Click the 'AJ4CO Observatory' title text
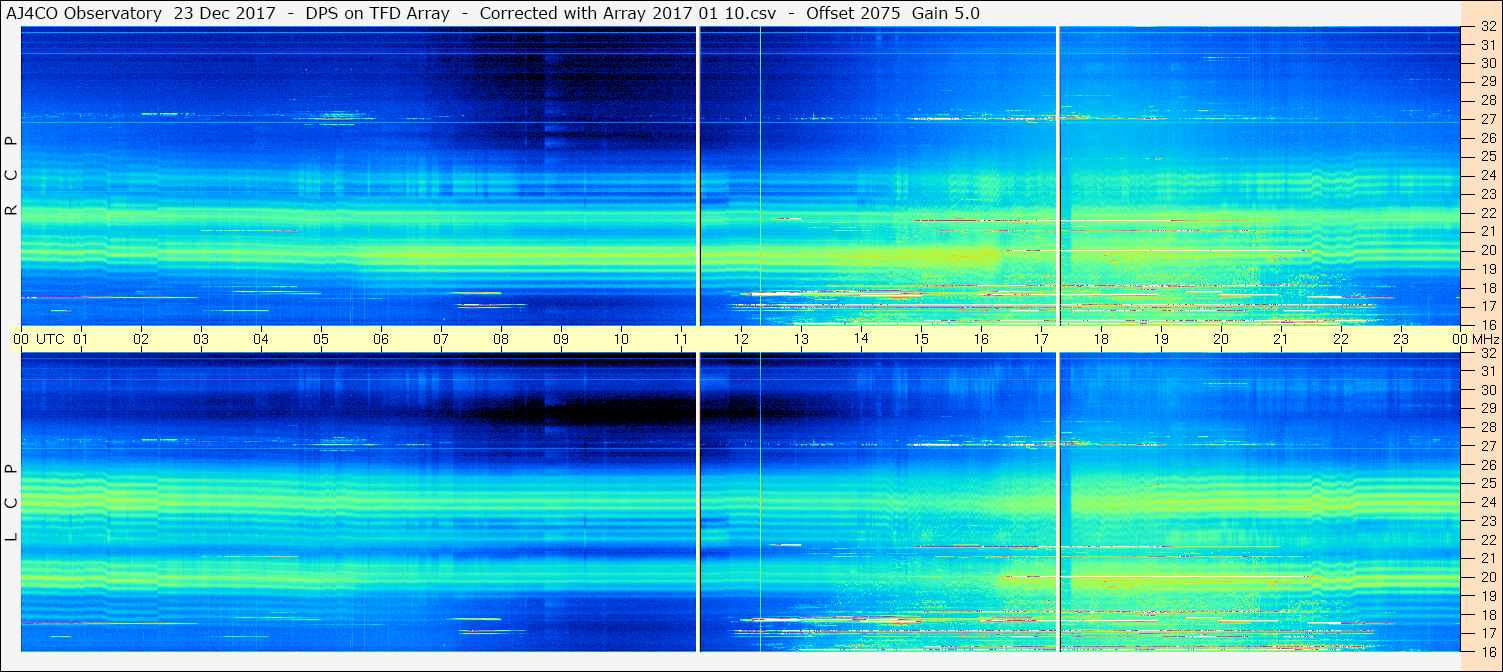The image size is (1503, 672). point(82,13)
